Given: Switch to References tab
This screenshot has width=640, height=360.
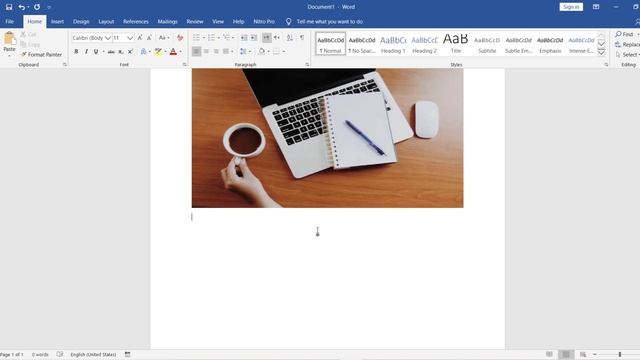Looking at the screenshot, I should [x=136, y=21].
